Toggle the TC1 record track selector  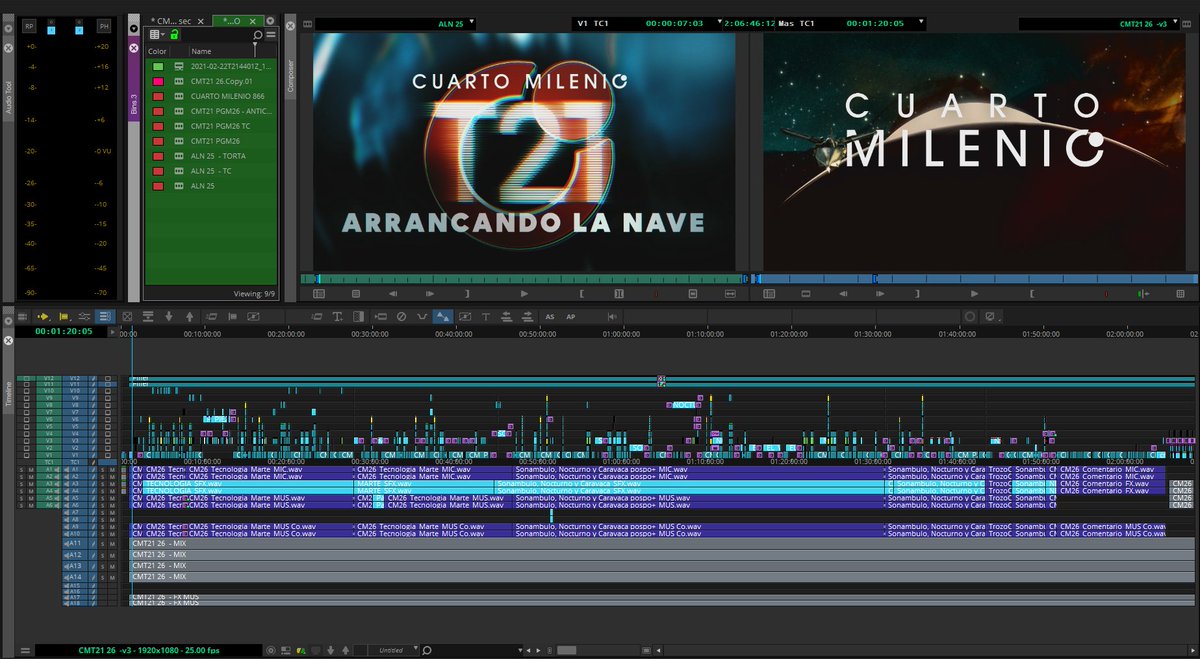pyautogui.click(x=75, y=462)
